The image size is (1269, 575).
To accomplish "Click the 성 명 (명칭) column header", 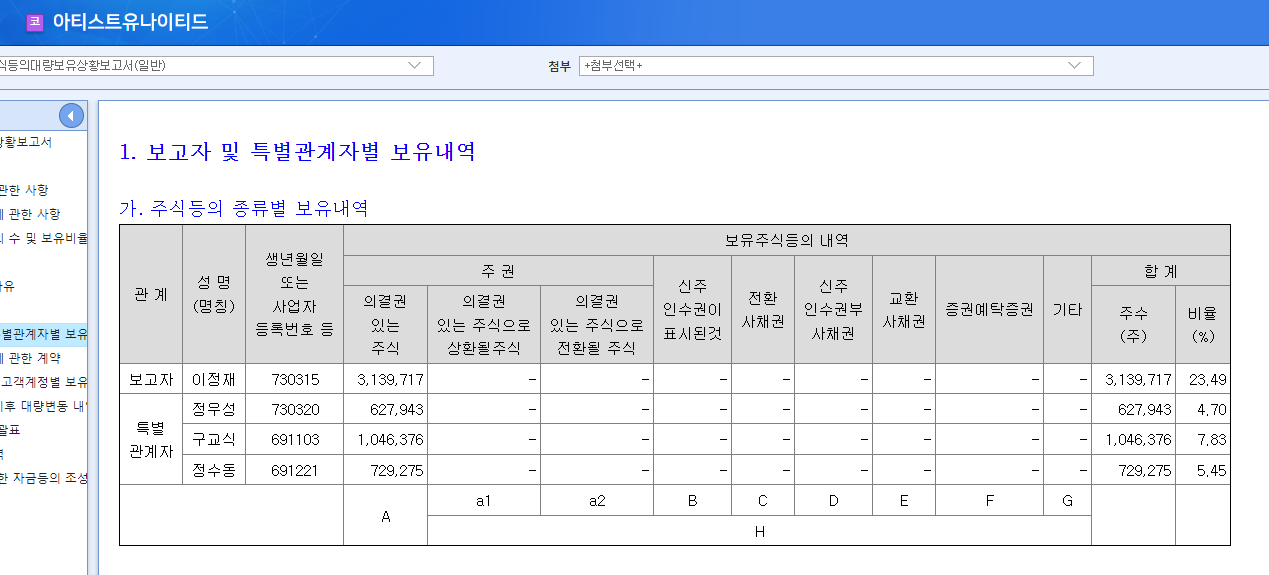I will click(x=214, y=295).
